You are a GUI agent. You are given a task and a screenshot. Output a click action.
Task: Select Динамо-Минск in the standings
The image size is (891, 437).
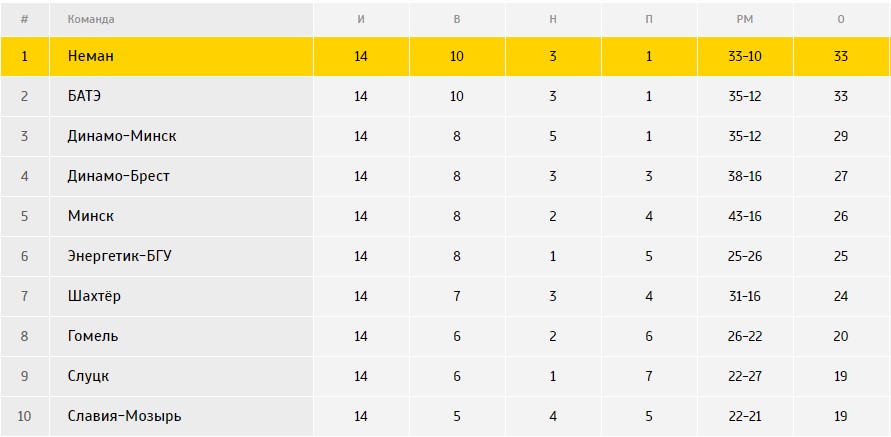(x=122, y=136)
